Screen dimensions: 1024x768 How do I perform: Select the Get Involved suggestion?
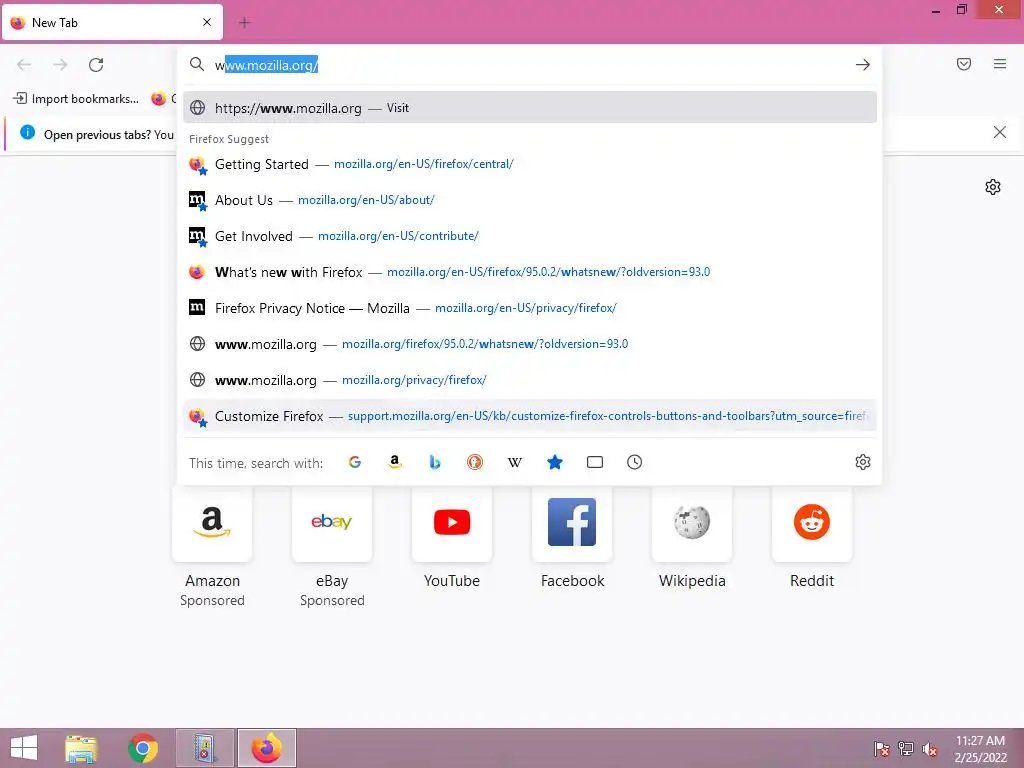coord(530,236)
